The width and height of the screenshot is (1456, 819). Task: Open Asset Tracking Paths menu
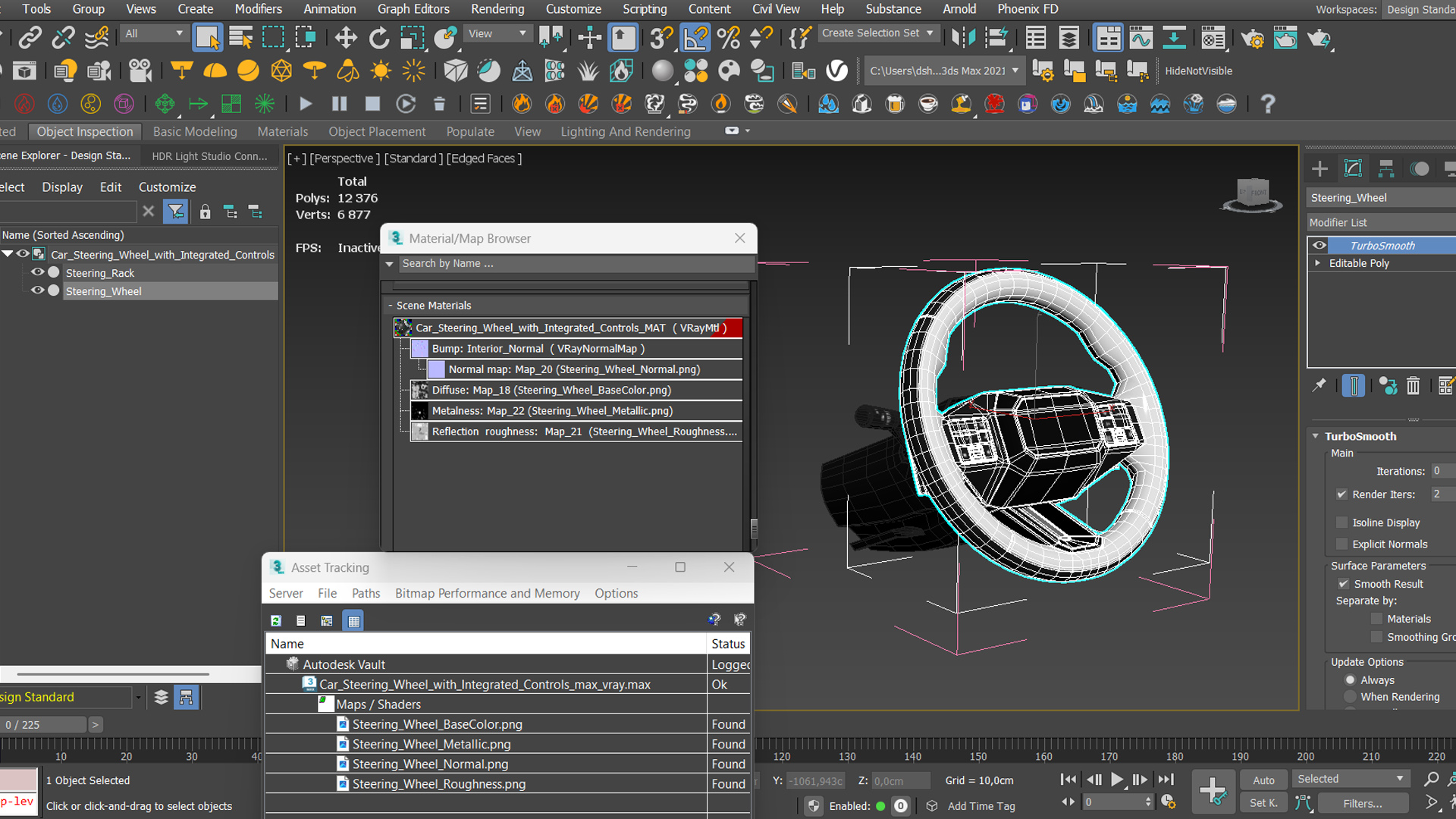click(366, 593)
